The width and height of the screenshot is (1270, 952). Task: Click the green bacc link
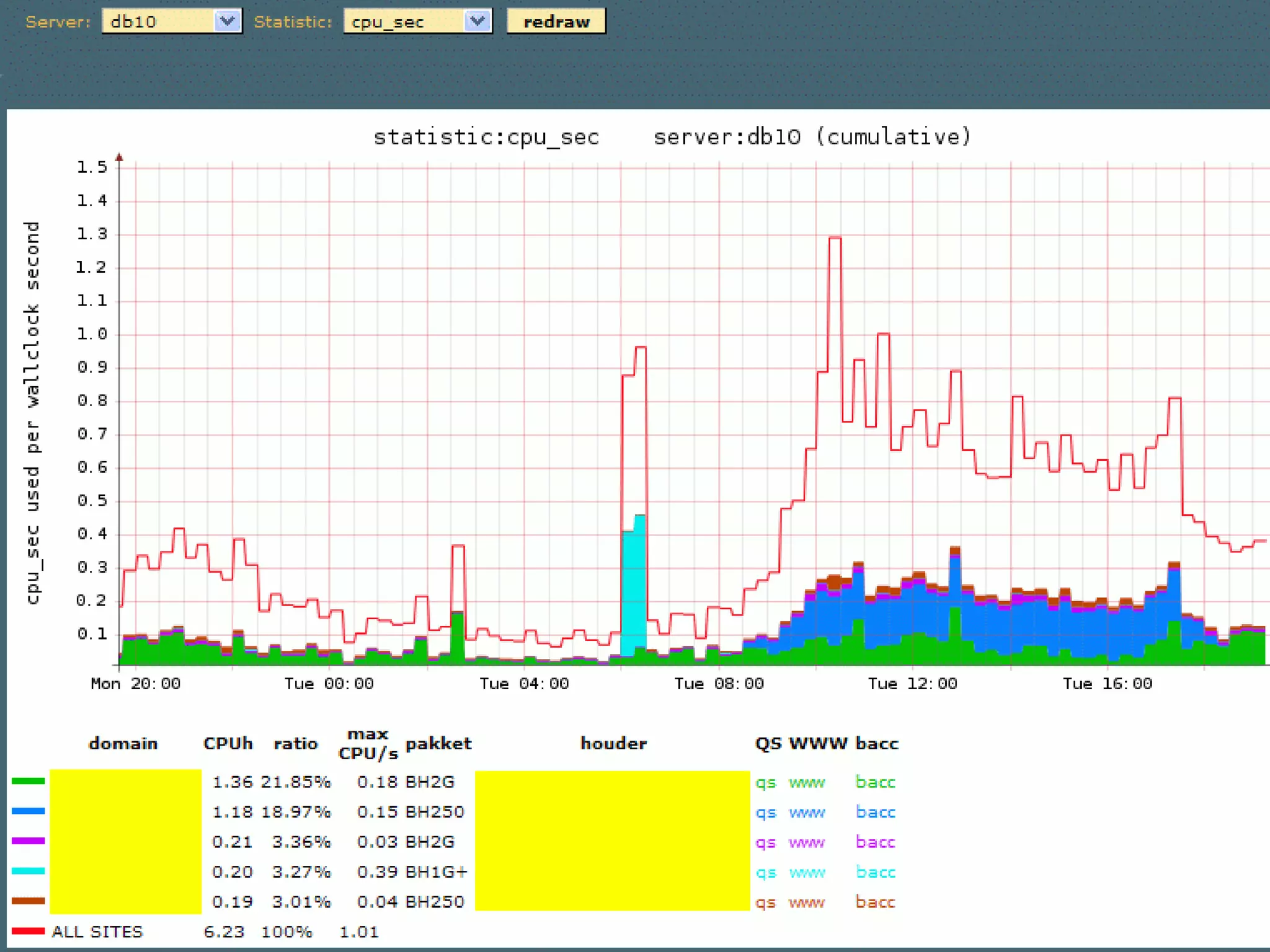point(875,782)
